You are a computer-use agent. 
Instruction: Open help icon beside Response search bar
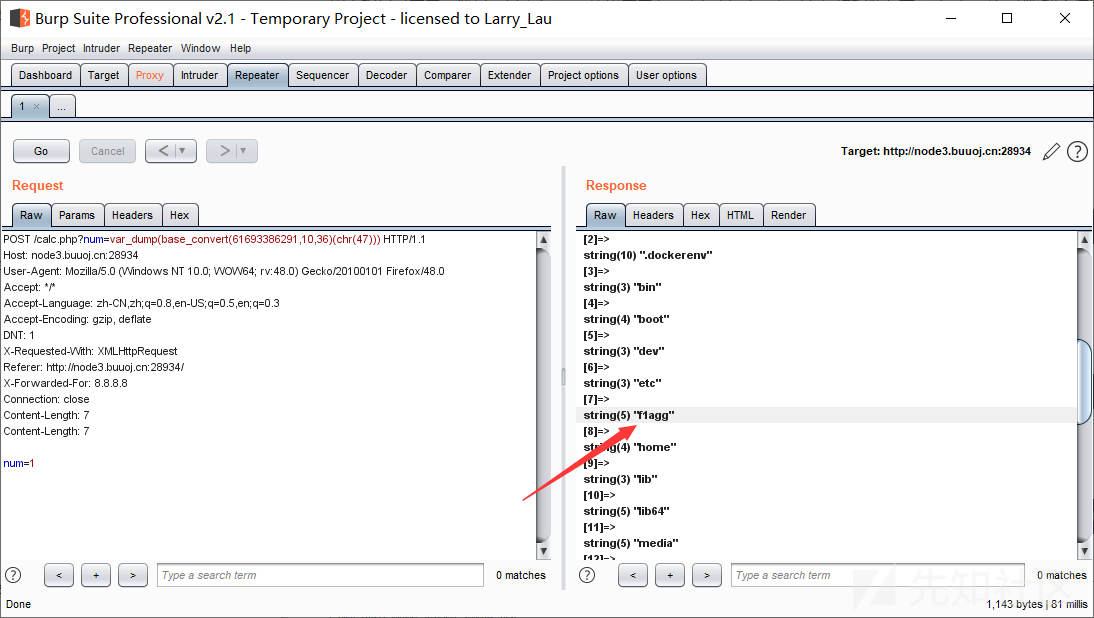coord(587,575)
